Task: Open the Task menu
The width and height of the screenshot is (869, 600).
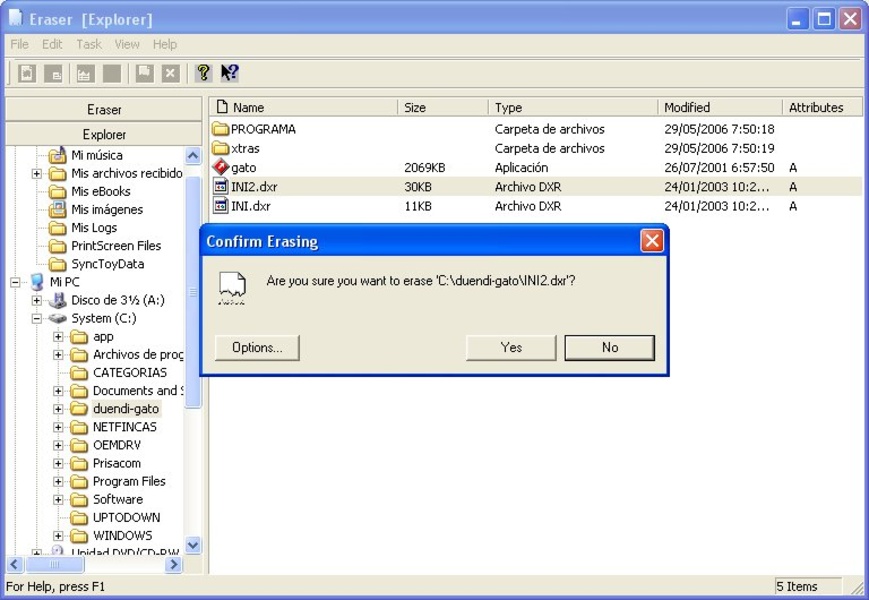Action: (x=89, y=44)
